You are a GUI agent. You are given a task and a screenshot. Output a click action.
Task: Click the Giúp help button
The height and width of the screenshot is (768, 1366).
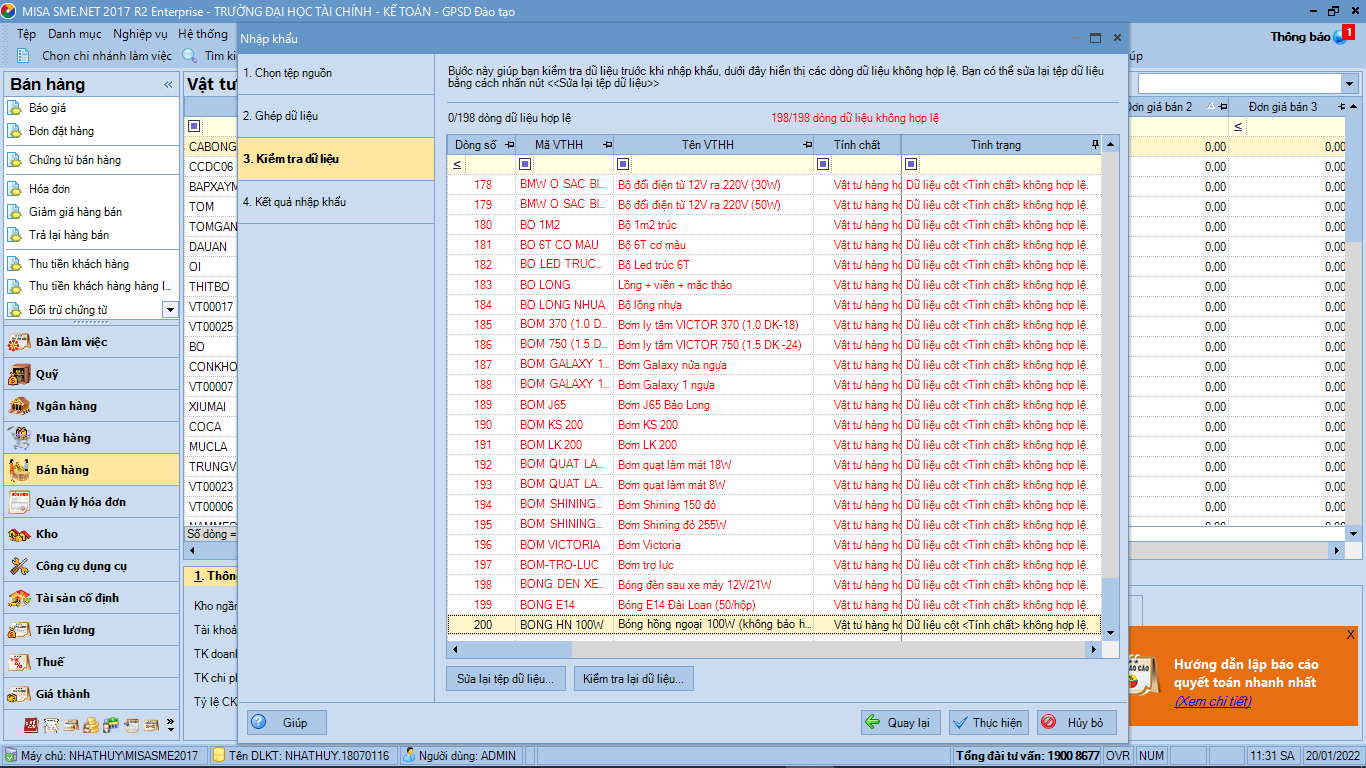tap(287, 722)
